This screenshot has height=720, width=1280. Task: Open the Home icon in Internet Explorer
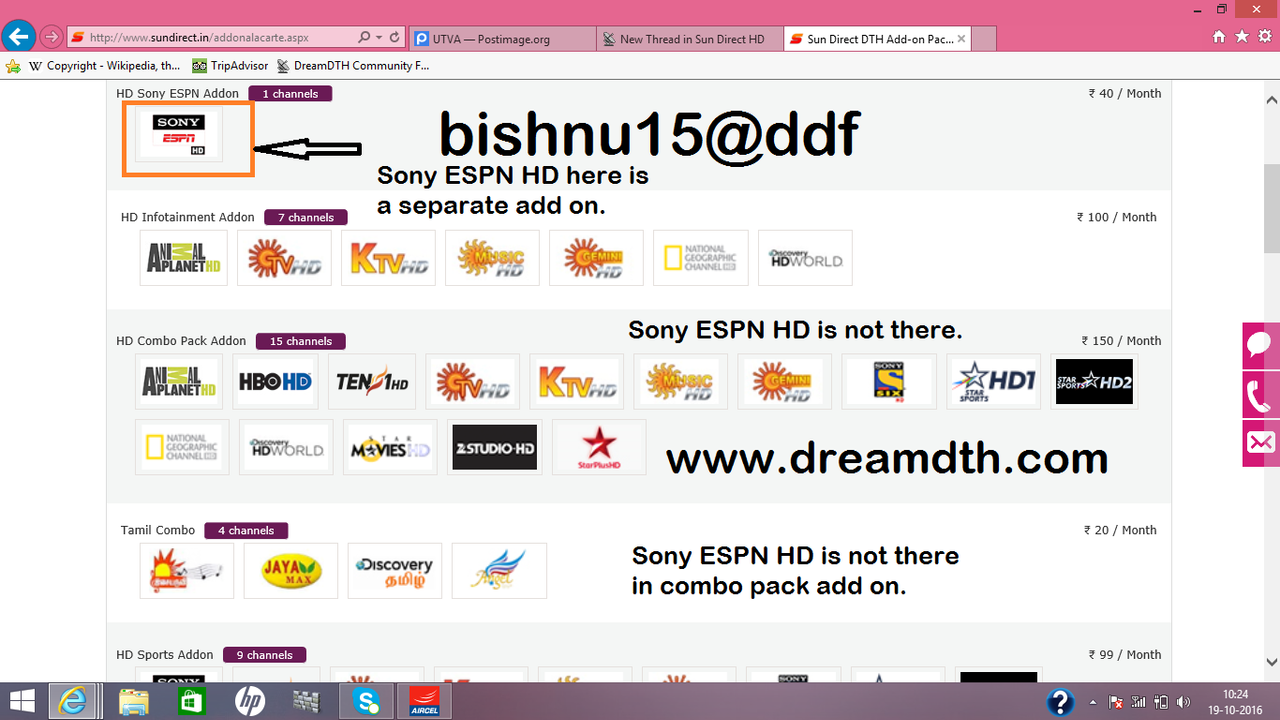click(1219, 37)
